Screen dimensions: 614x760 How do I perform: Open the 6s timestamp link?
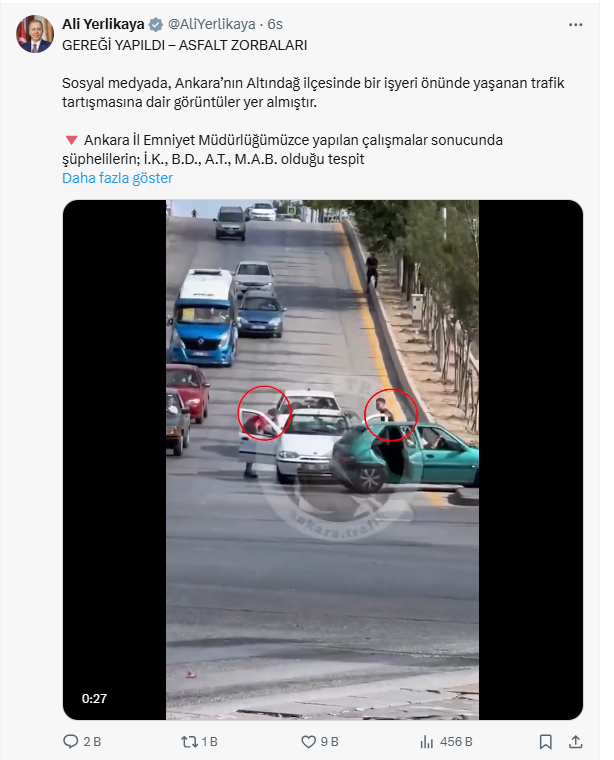[x=275, y=24]
